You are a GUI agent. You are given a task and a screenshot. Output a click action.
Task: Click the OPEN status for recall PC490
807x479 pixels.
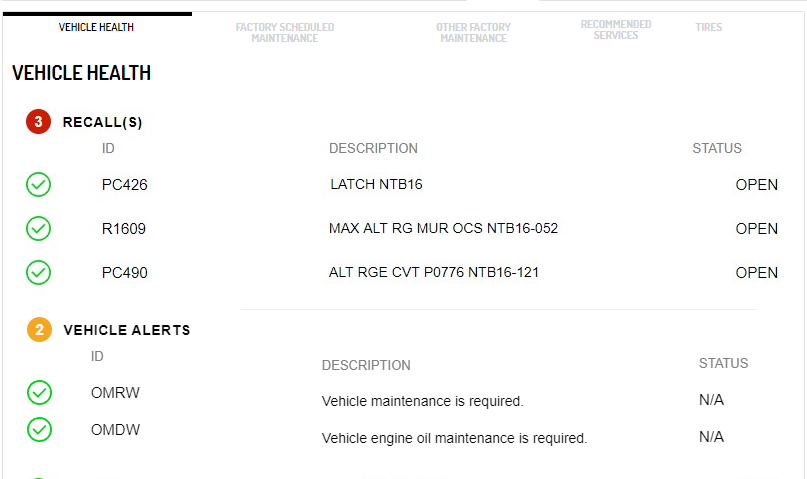[756, 273]
